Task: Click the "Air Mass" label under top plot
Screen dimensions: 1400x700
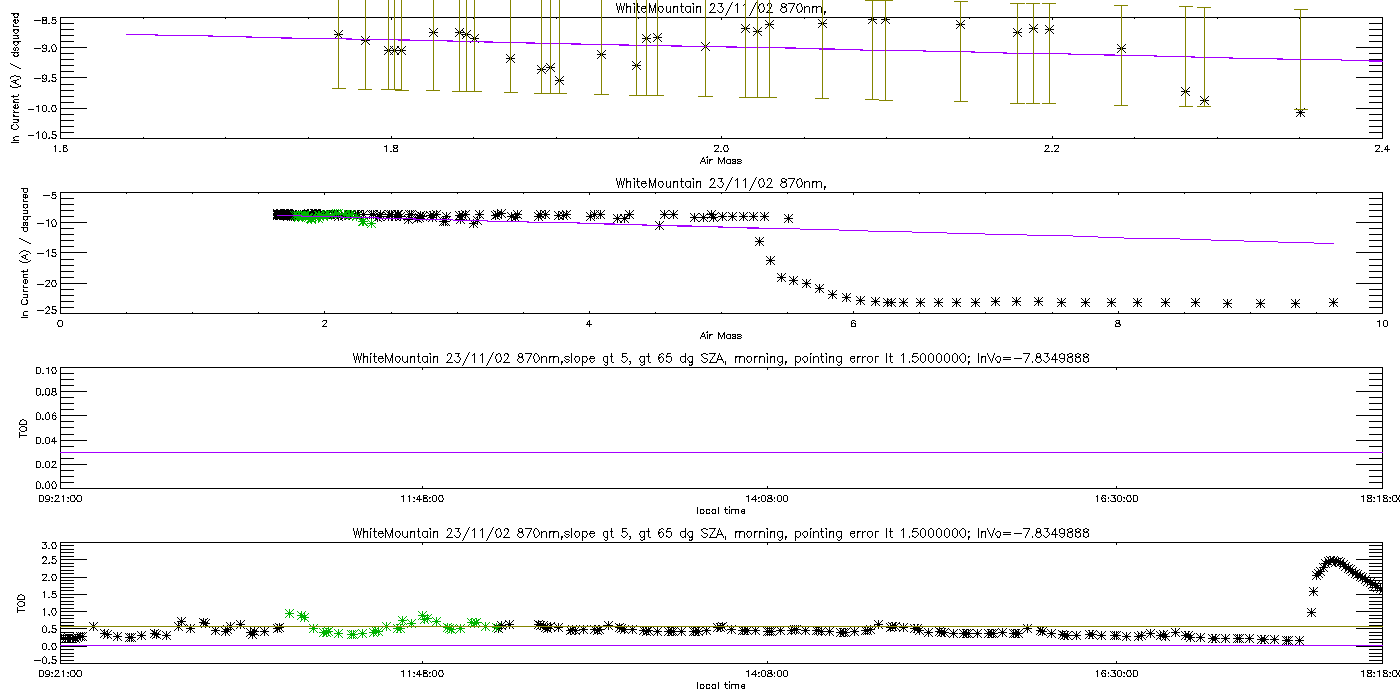Action: click(720, 160)
